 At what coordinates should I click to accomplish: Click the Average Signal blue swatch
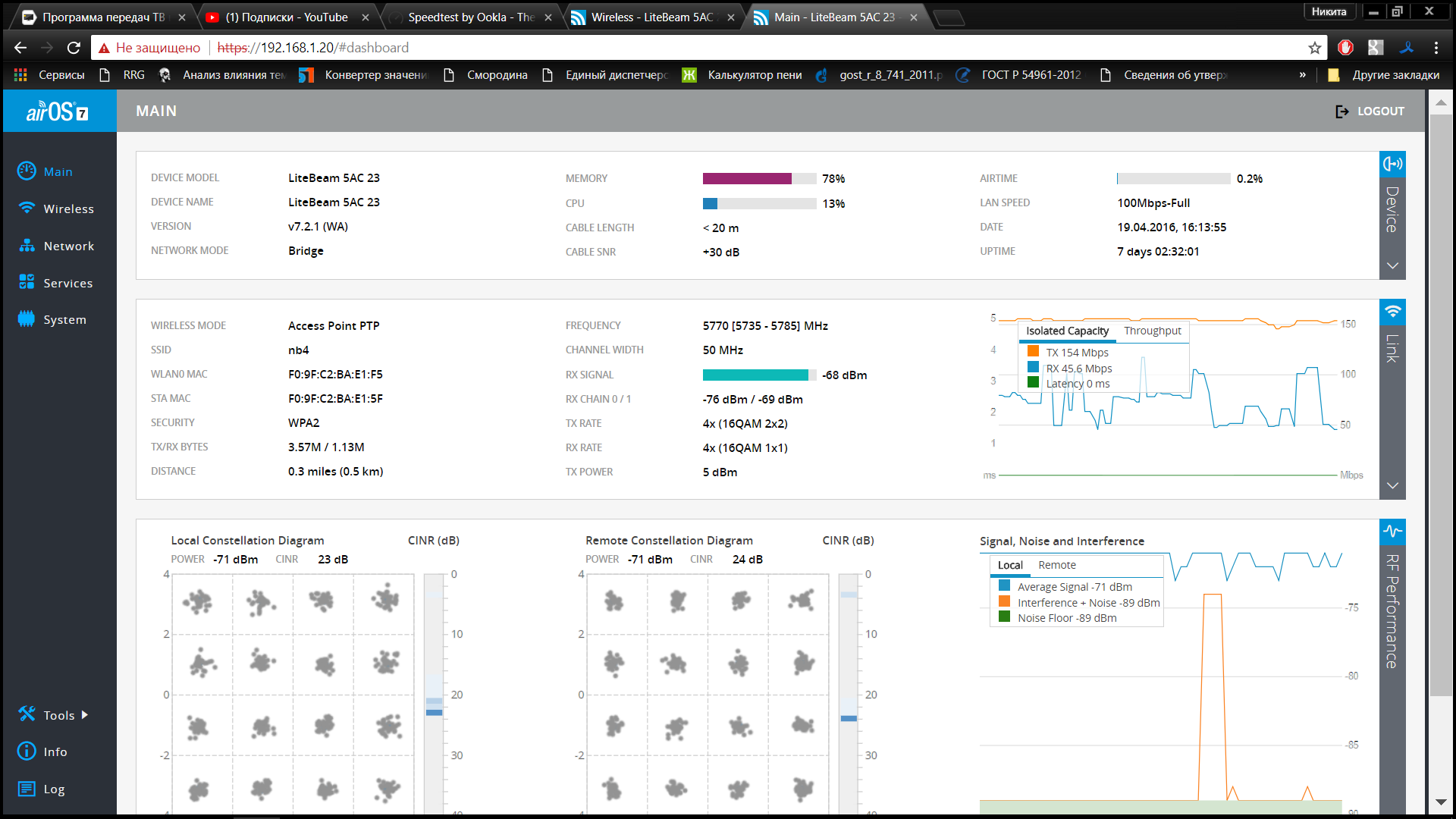point(1004,585)
